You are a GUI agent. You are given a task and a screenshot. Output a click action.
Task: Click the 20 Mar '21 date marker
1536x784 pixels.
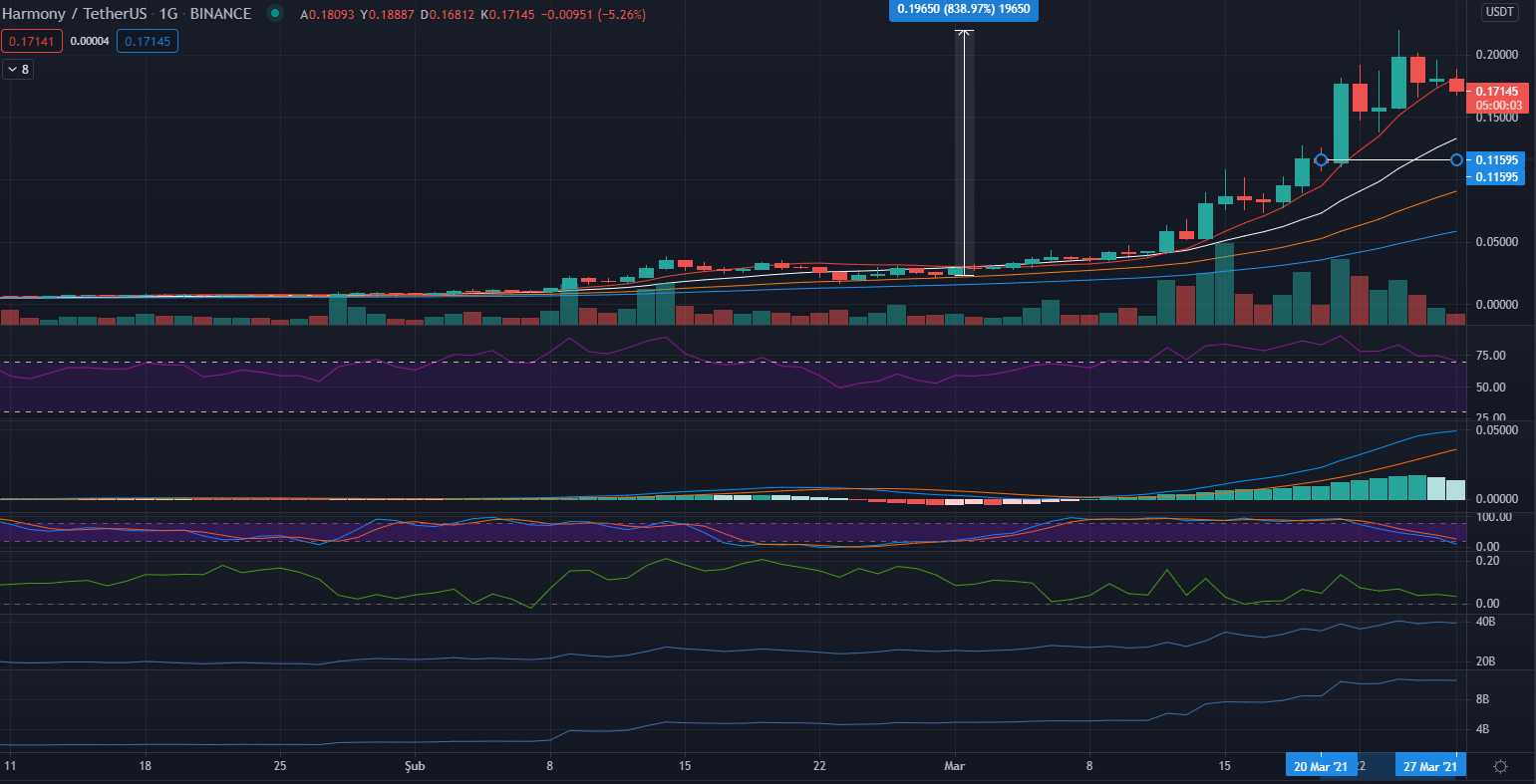(x=1322, y=766)
